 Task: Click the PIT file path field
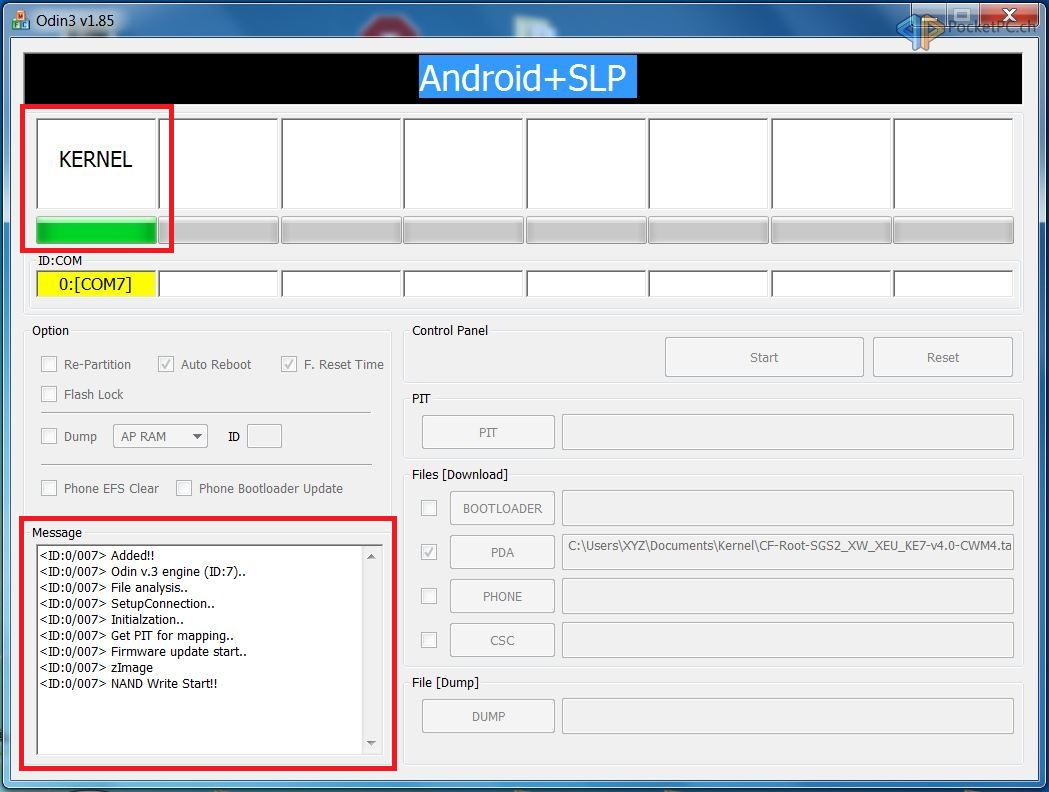(788, 432)
